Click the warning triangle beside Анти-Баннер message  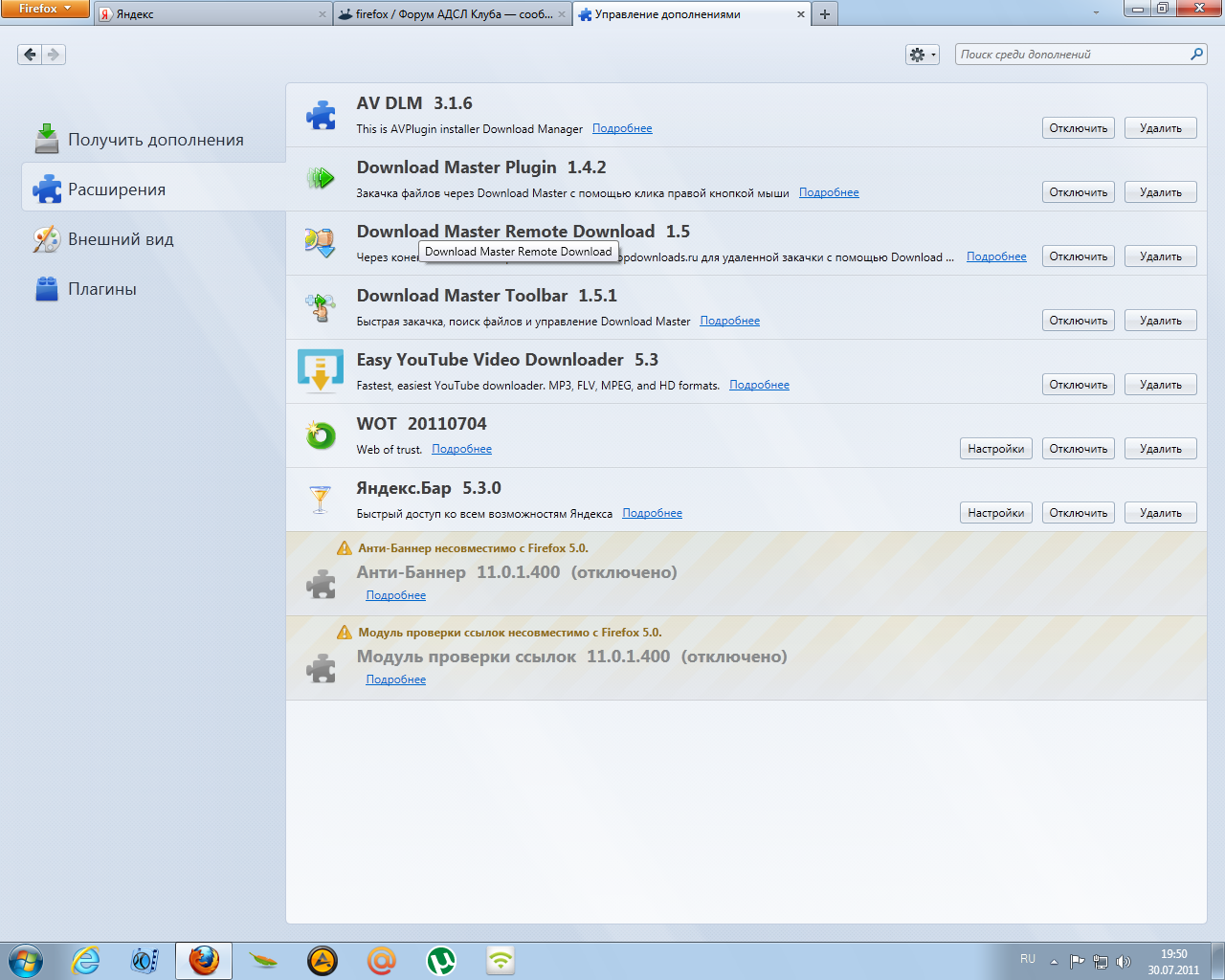click(345, 548)
